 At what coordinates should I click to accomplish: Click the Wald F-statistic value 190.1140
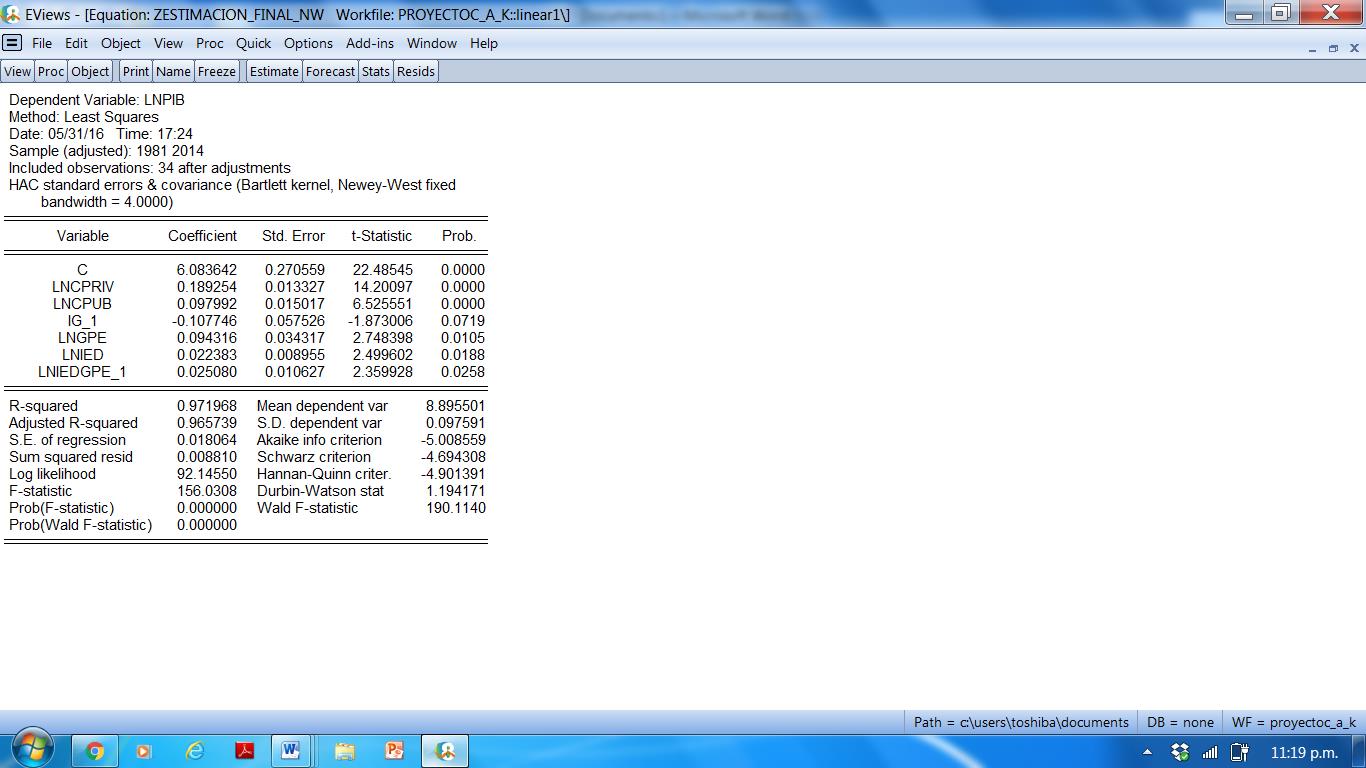pyautogui.click(x=455, y=508)
